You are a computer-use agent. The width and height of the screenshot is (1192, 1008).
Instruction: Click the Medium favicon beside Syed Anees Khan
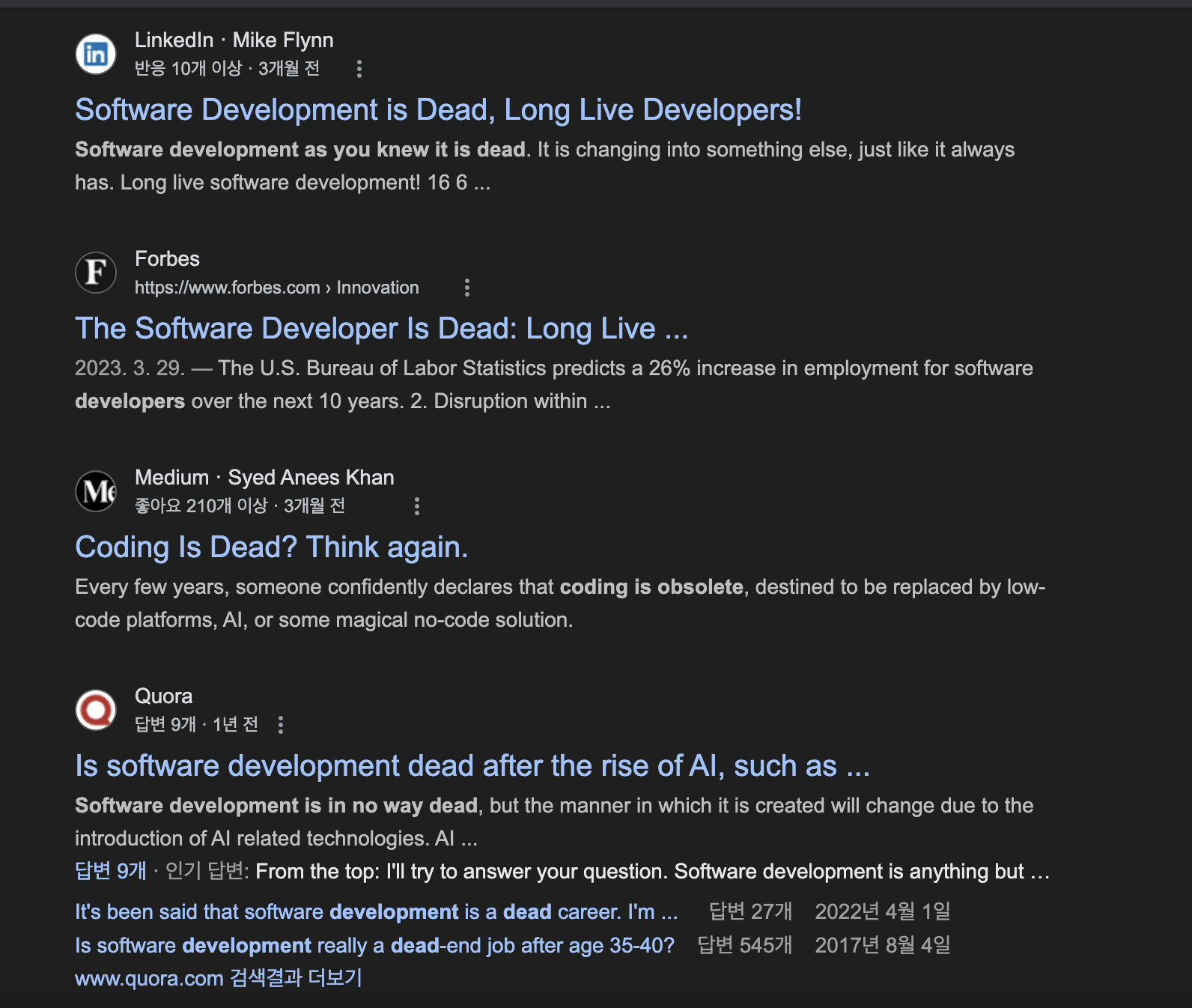(96, 491)
